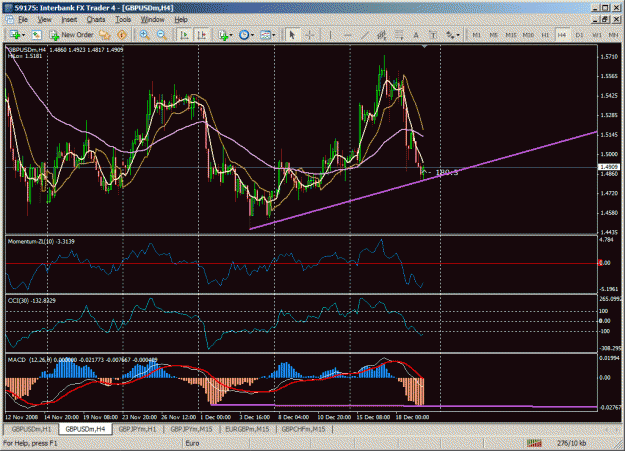Open the Help menu
The image size is (625, 451).
click(x=181, y=20)
